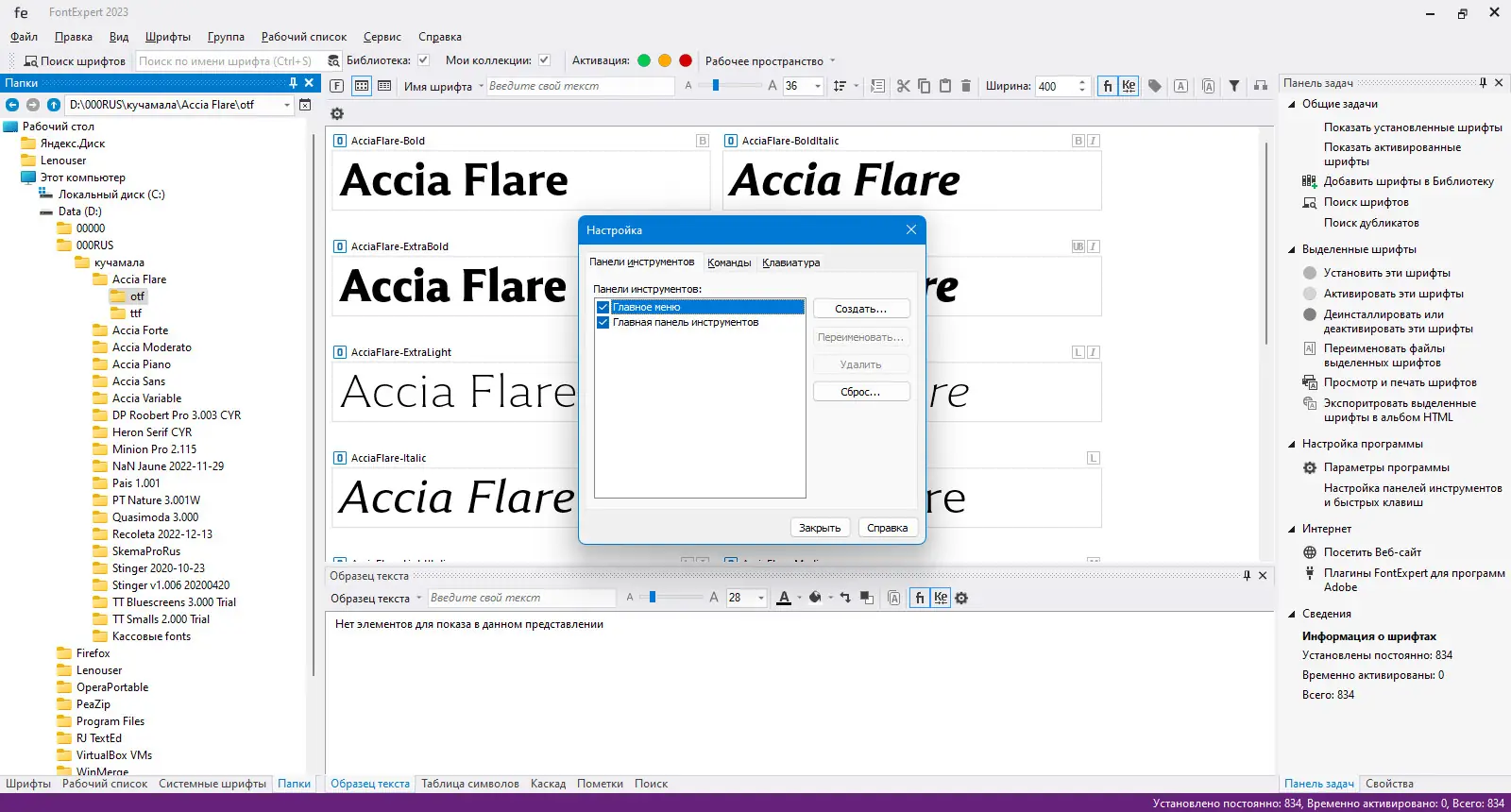Click the text color icon in sample toolbar
1511x812 pixels.
784,598
